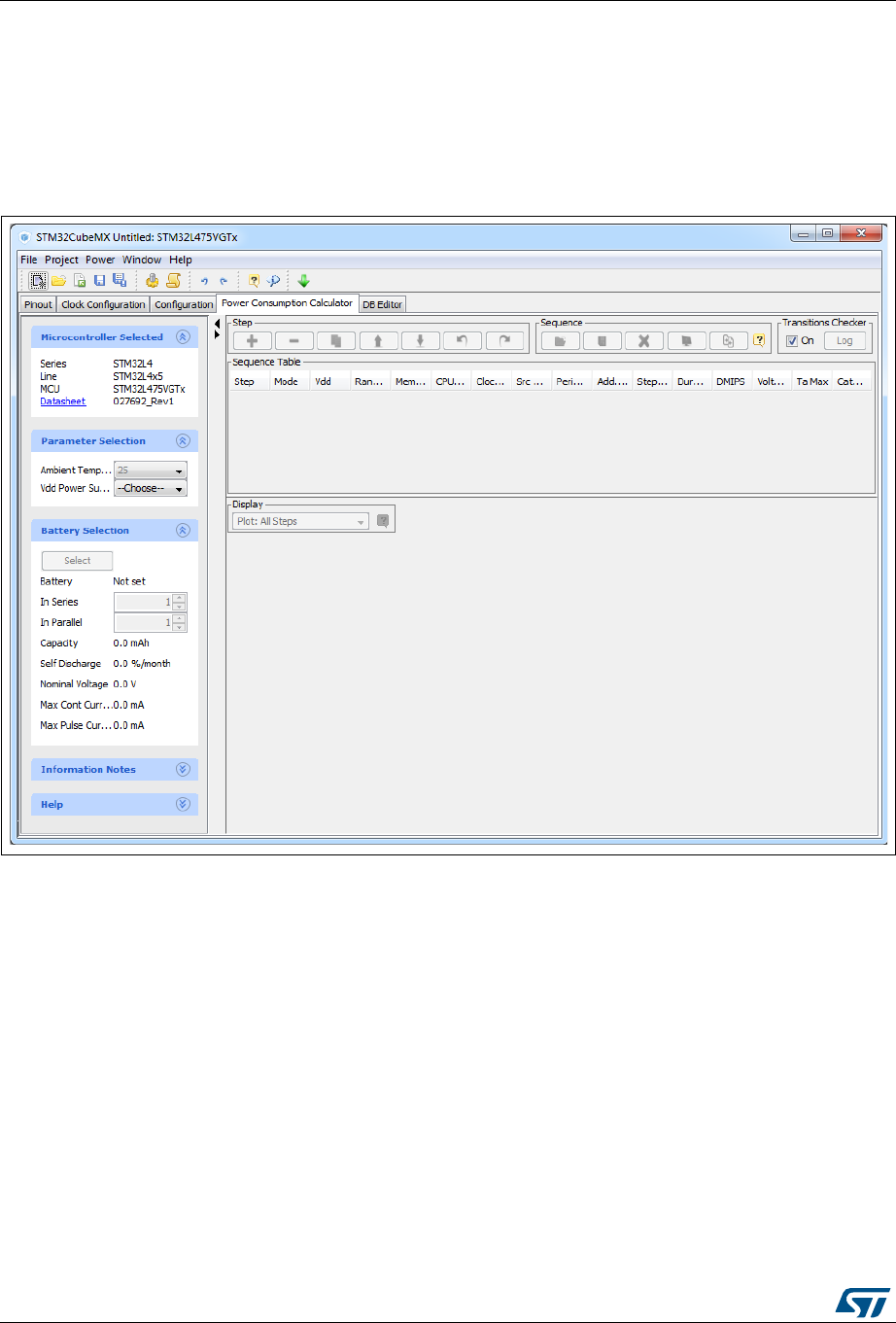Collapse left panel with left arrow

pyautogui.click(x=218, y=324)
